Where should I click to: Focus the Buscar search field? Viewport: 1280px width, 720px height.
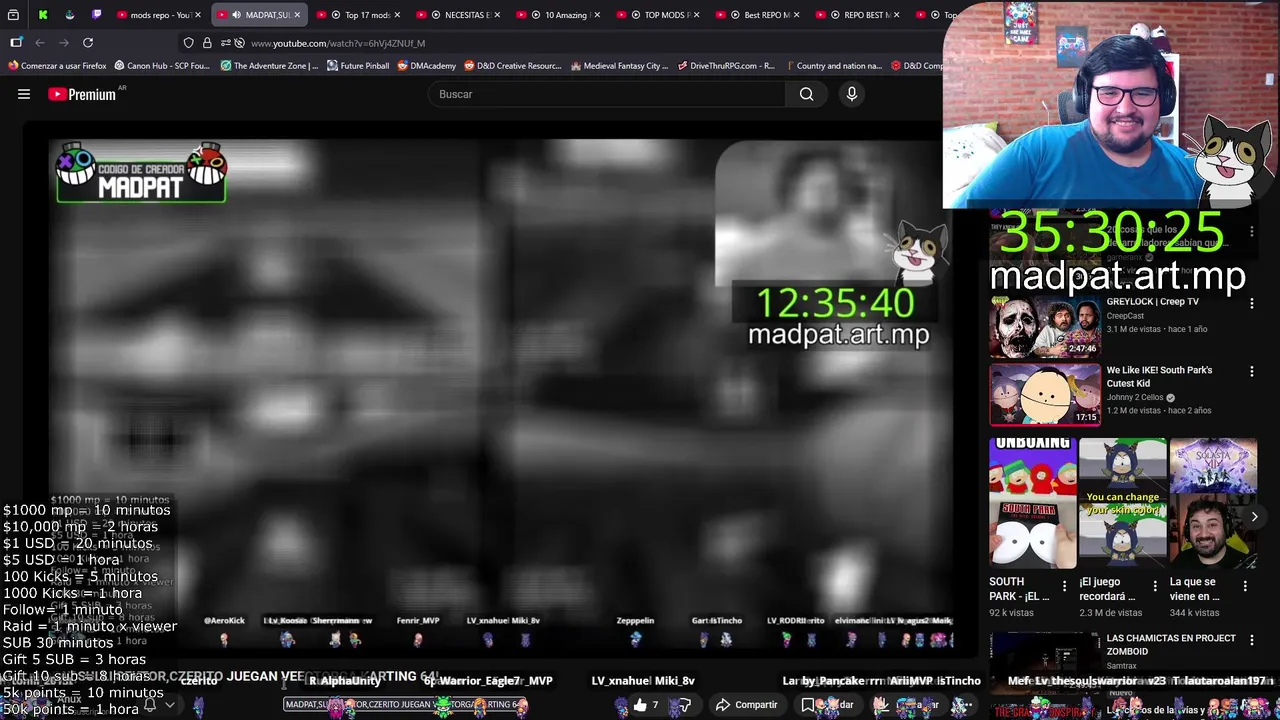[606, 94]
